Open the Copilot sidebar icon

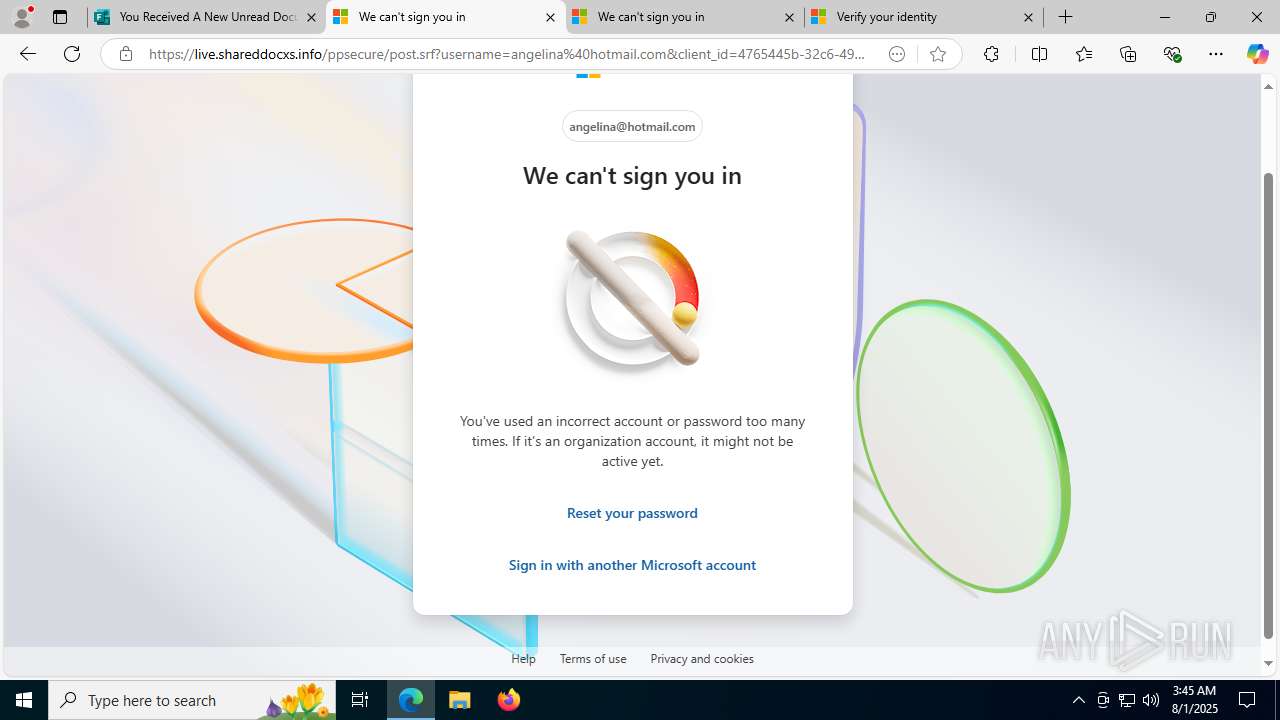[1257, 54]
